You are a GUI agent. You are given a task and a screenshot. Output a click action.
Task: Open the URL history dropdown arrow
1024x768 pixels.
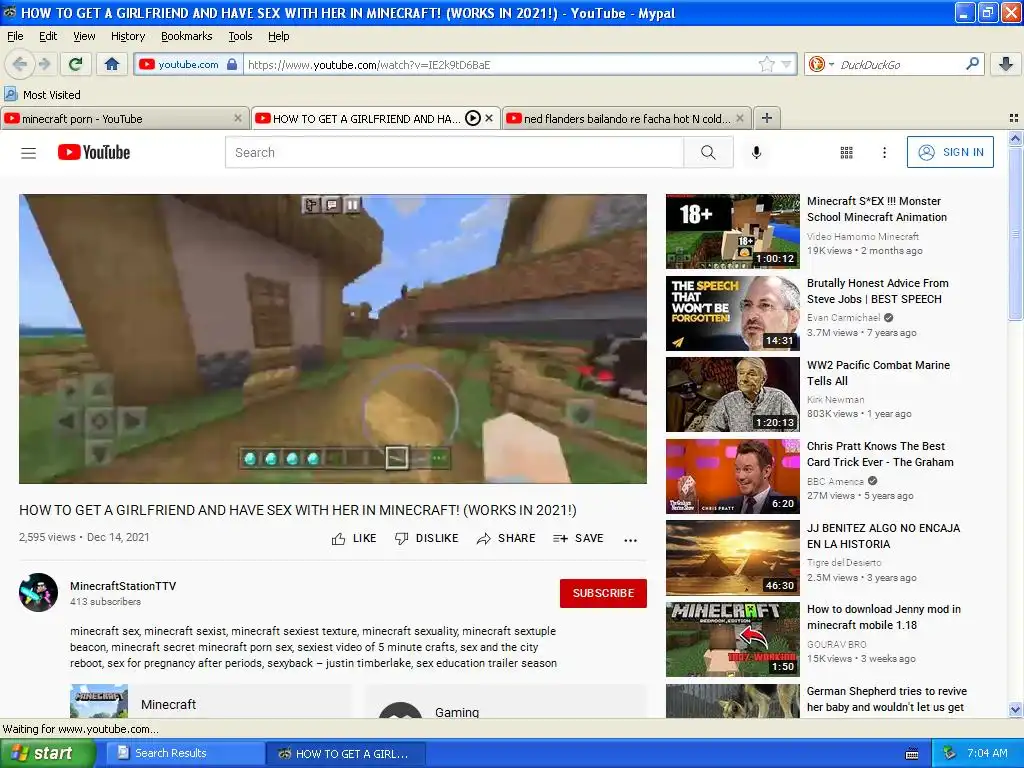[786, 64]
